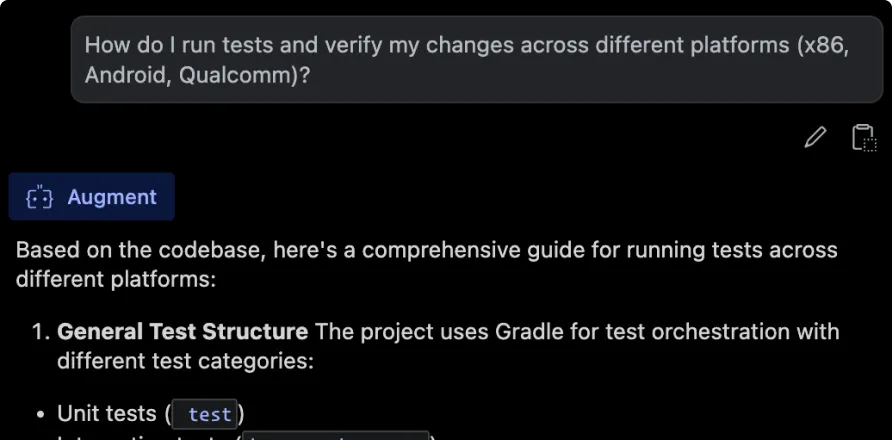Click the "Unit tests" bullet text
This screenshot has width=892, height=440.
point(106,413)
